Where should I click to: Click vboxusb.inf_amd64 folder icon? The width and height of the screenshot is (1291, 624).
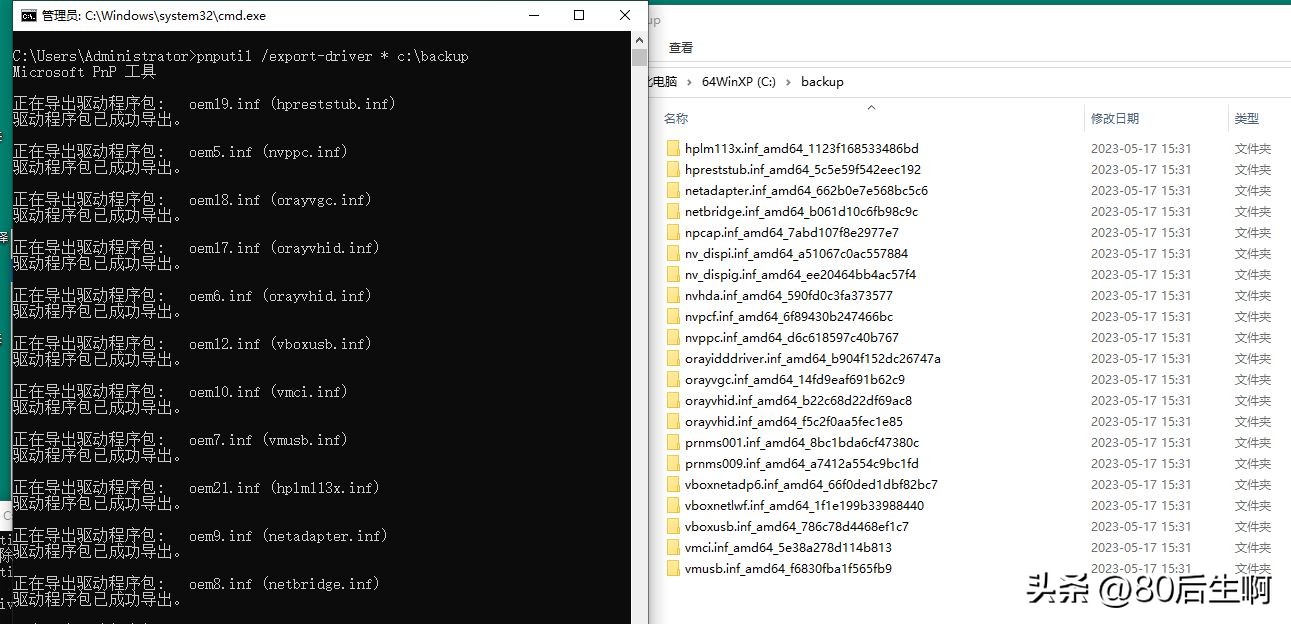(x=673, y=527)
